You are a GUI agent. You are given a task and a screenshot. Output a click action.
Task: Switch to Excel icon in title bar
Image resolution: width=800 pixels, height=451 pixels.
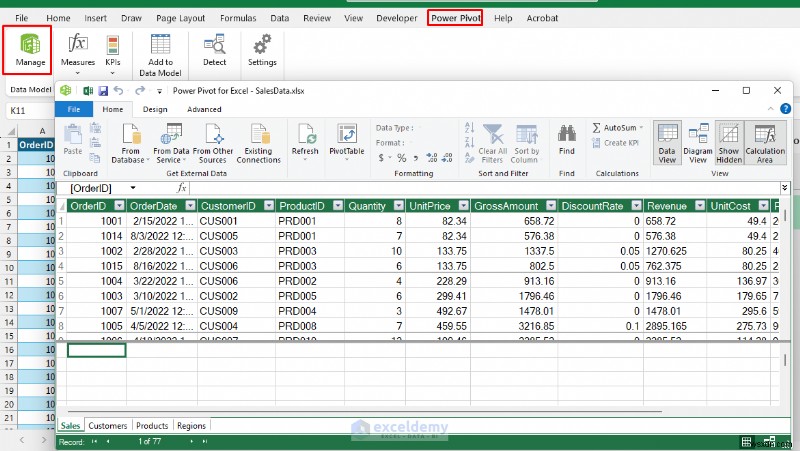tap(88, 91)
